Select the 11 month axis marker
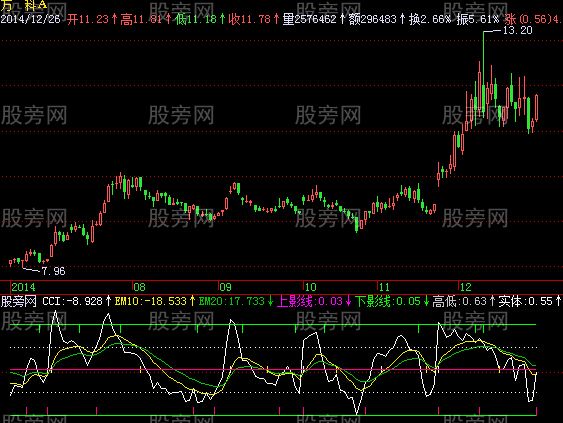Image resolution: width=563 pixels, height=423 pixels. (384, 287)
